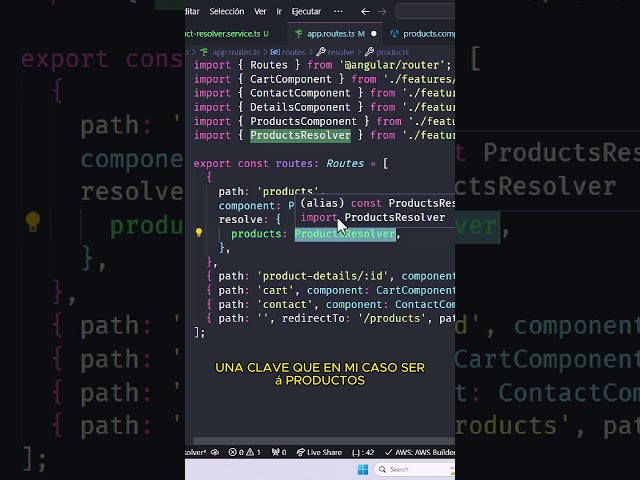
Task: Click the highlighted ProductsResolver in resolve block
Action: pyautogui.click(x=345, y=234)
